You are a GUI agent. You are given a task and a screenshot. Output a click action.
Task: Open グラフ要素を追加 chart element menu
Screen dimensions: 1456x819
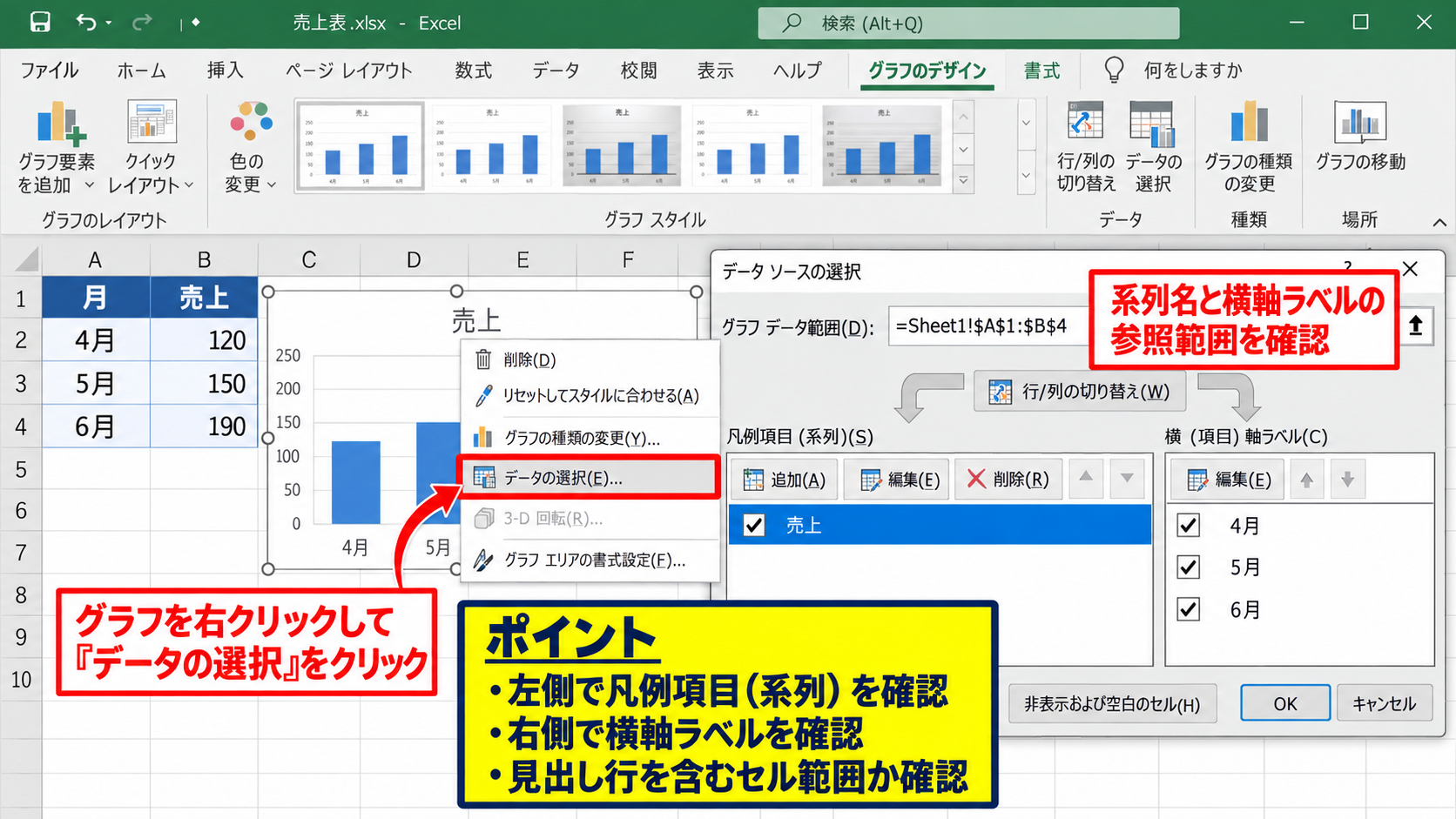[x=57, y=146]
